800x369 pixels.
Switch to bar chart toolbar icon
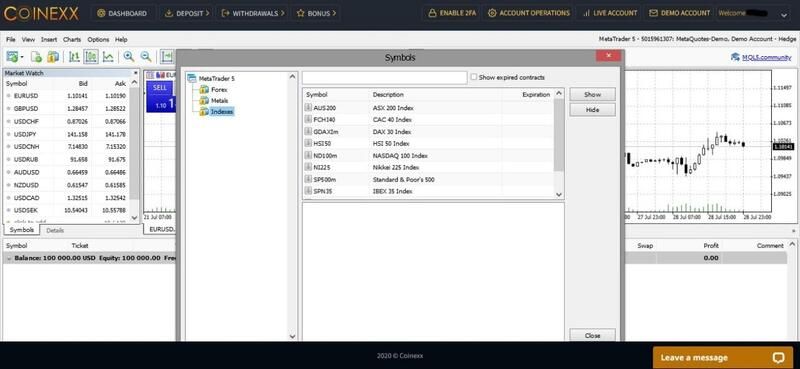(74, 57)
